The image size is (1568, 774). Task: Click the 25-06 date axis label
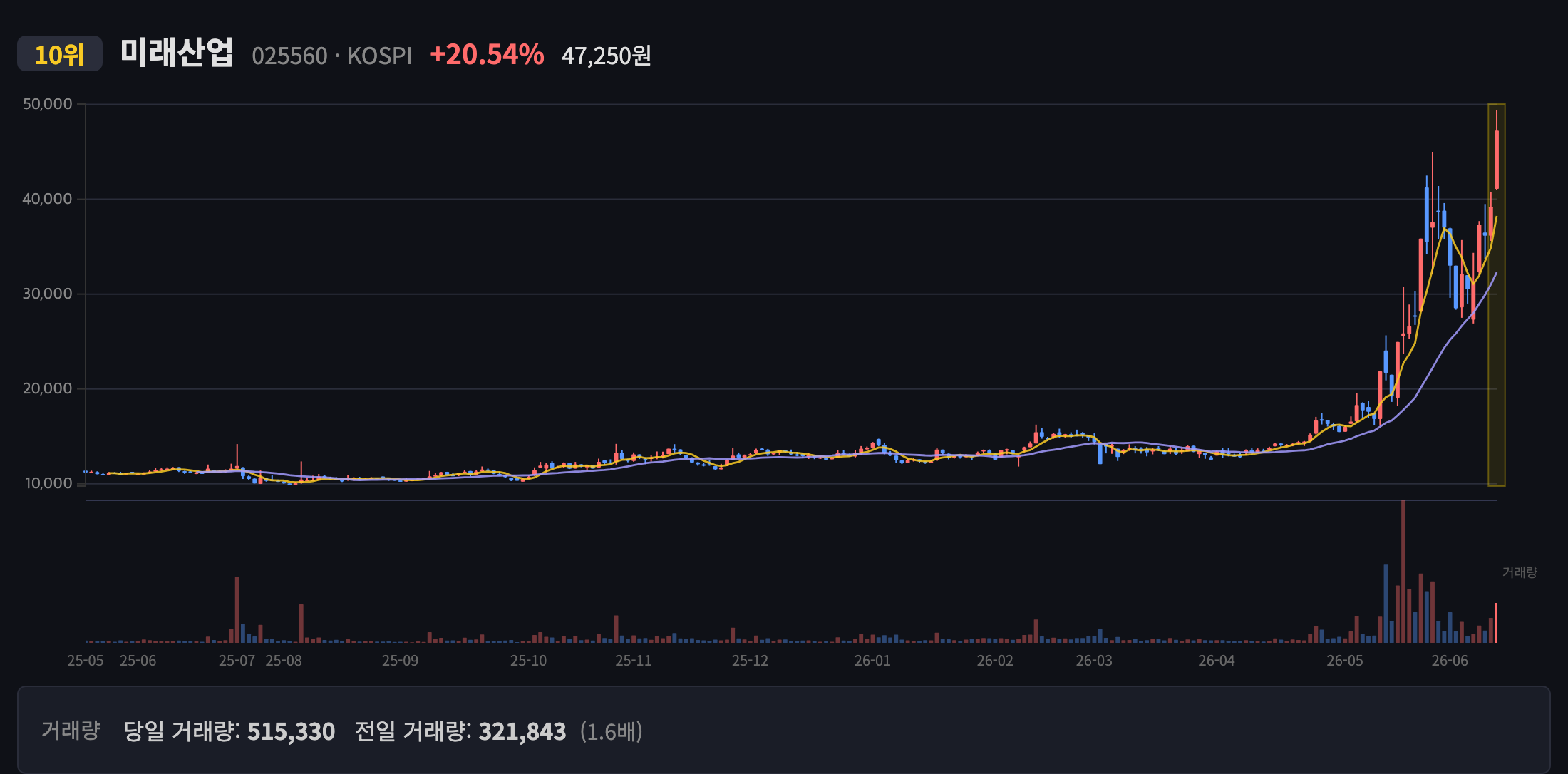[138, 661]
